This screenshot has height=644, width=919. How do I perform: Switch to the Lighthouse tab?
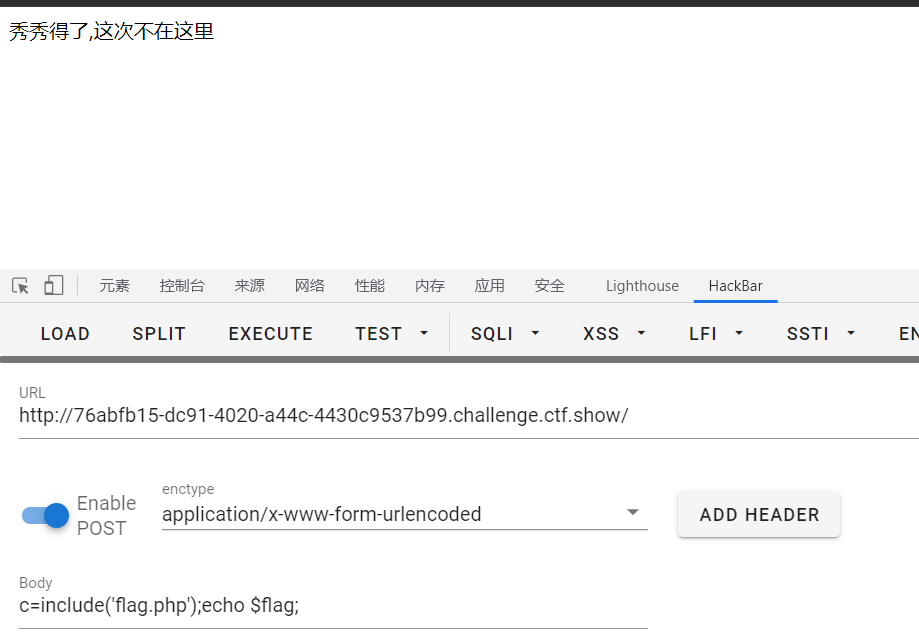pos(641,285)
